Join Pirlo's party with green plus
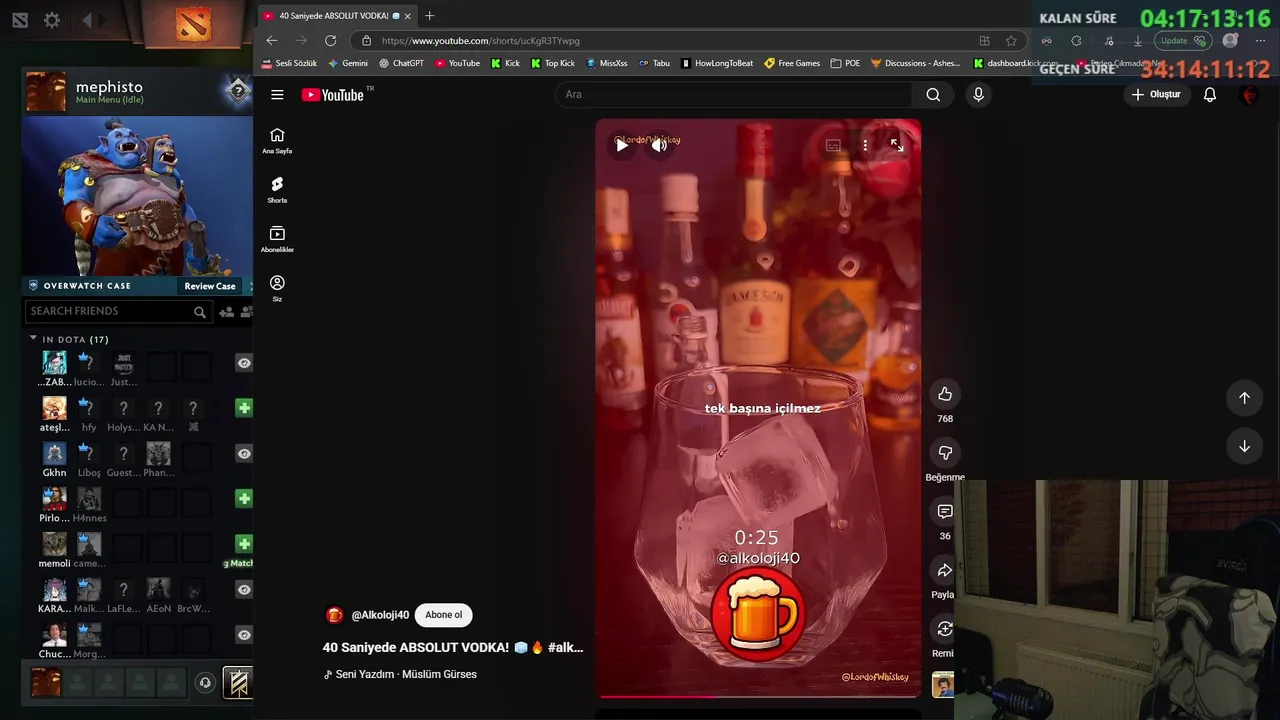The width and height of the screenshot is (1280, 720). click(x=244, y=498)
